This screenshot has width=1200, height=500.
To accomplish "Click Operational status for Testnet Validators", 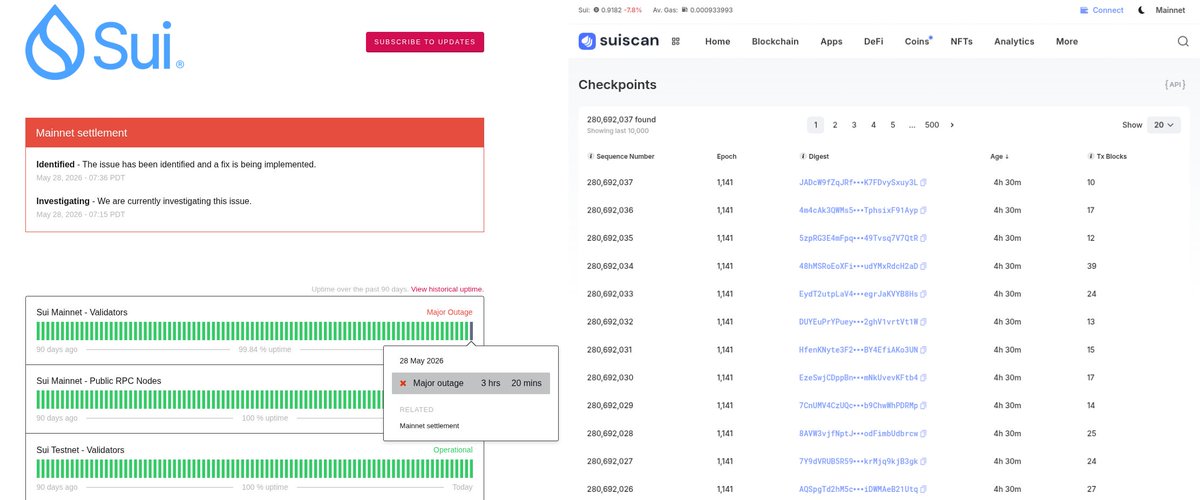I will tap(453, 450).
